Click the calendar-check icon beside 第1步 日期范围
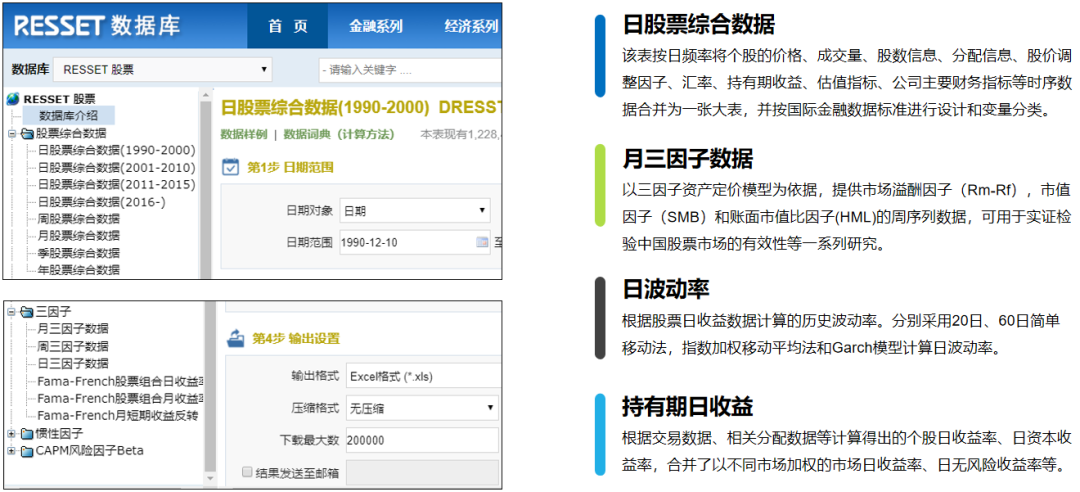This screenshot has width=1080, height=492. coord(231,166)
